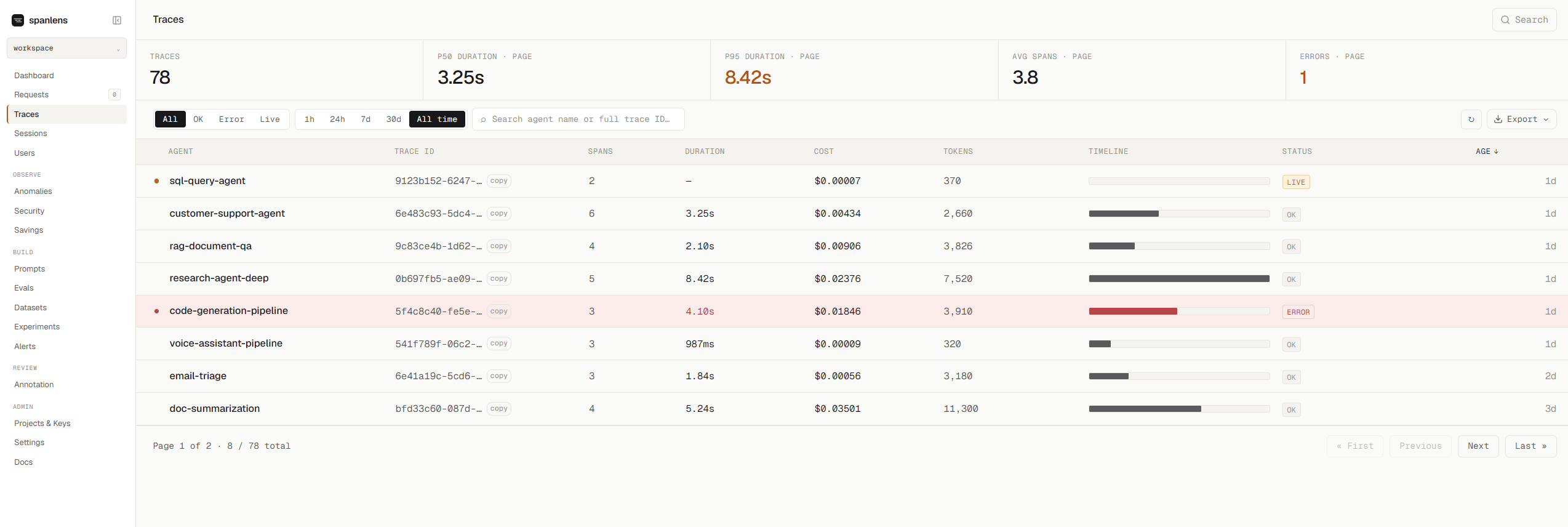This screenshot has width=1568, height=527.
Task: Open the workspace selector dropdown
Action: pyautogui.click(x=66, y=48)
